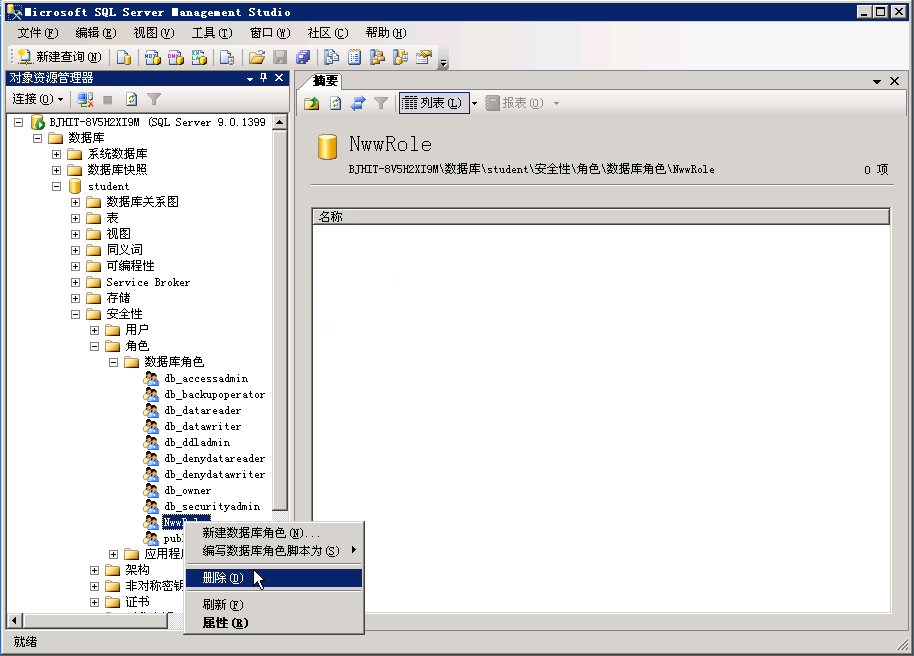Click the Object Explorer icon in main toolbar
The height and width of the screenshot is (656, 914).
pyautogui.click(x=377, y=57)
